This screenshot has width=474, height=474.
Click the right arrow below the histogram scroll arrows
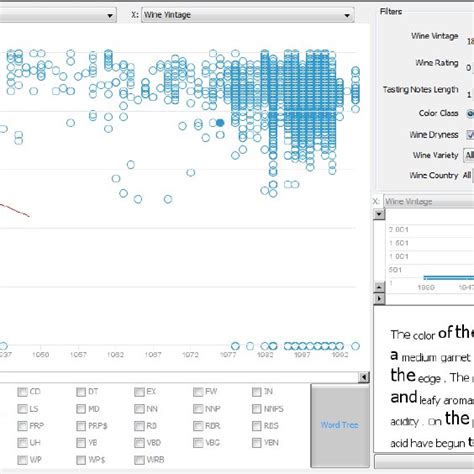379,298
